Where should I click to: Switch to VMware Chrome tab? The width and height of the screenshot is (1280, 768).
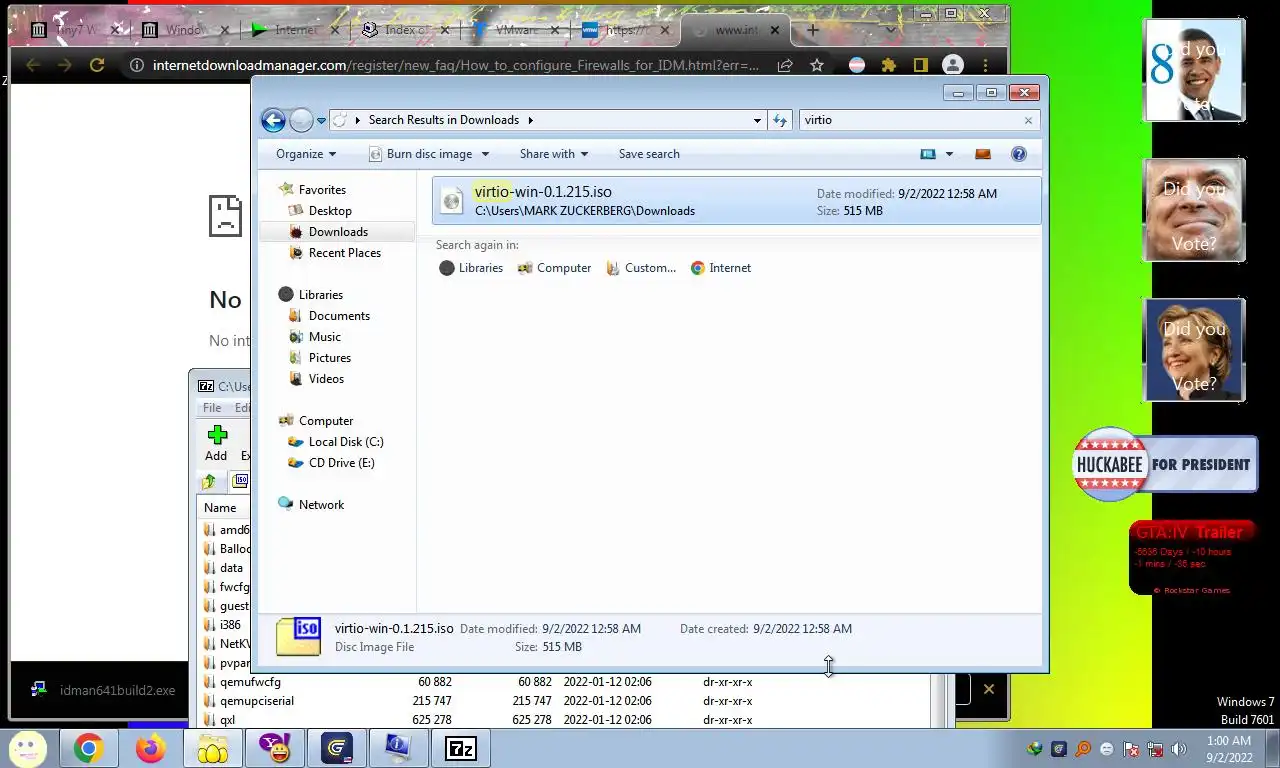tap(515, 30)
